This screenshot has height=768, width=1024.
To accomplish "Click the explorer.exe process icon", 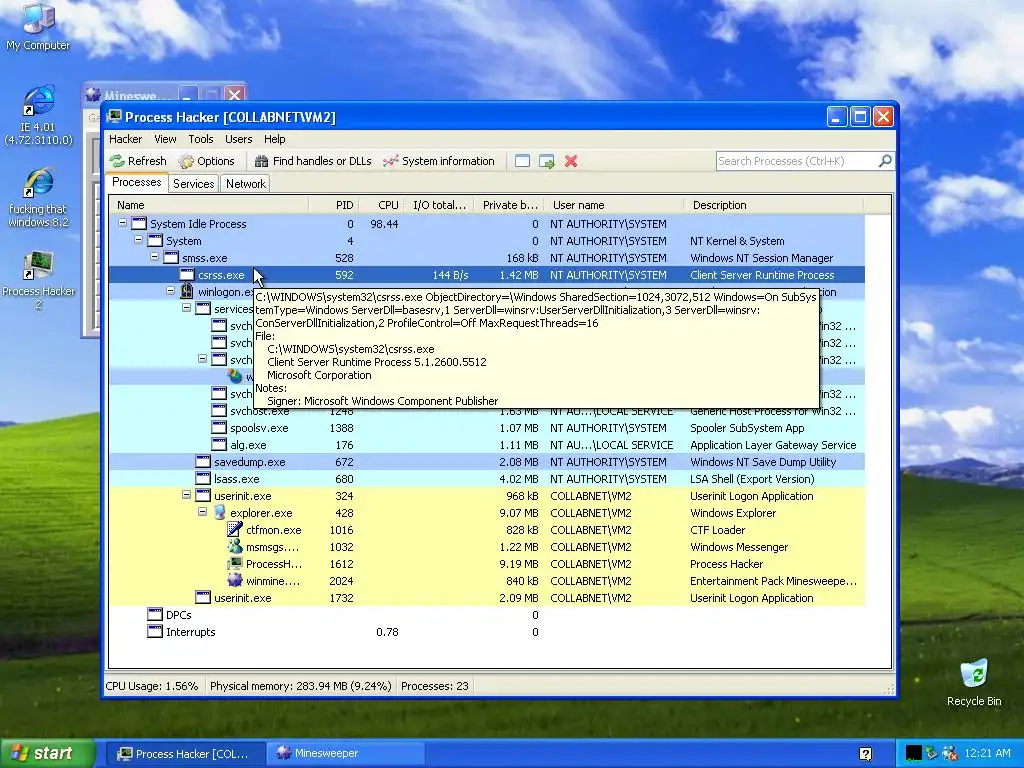I will [219, 513].
